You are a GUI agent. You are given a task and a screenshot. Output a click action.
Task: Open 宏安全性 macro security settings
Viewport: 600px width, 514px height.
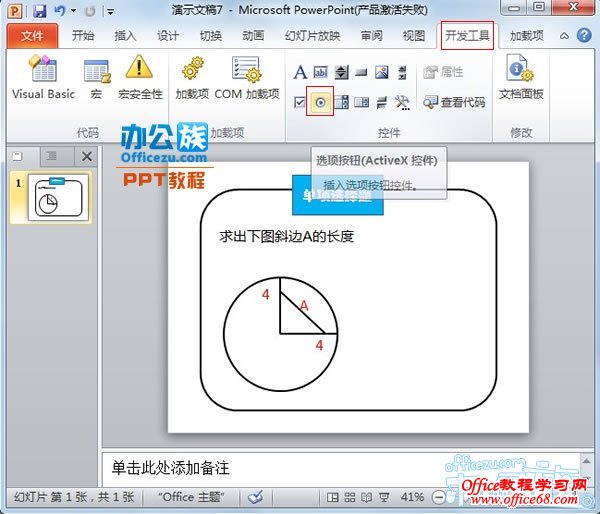point(140,78)
